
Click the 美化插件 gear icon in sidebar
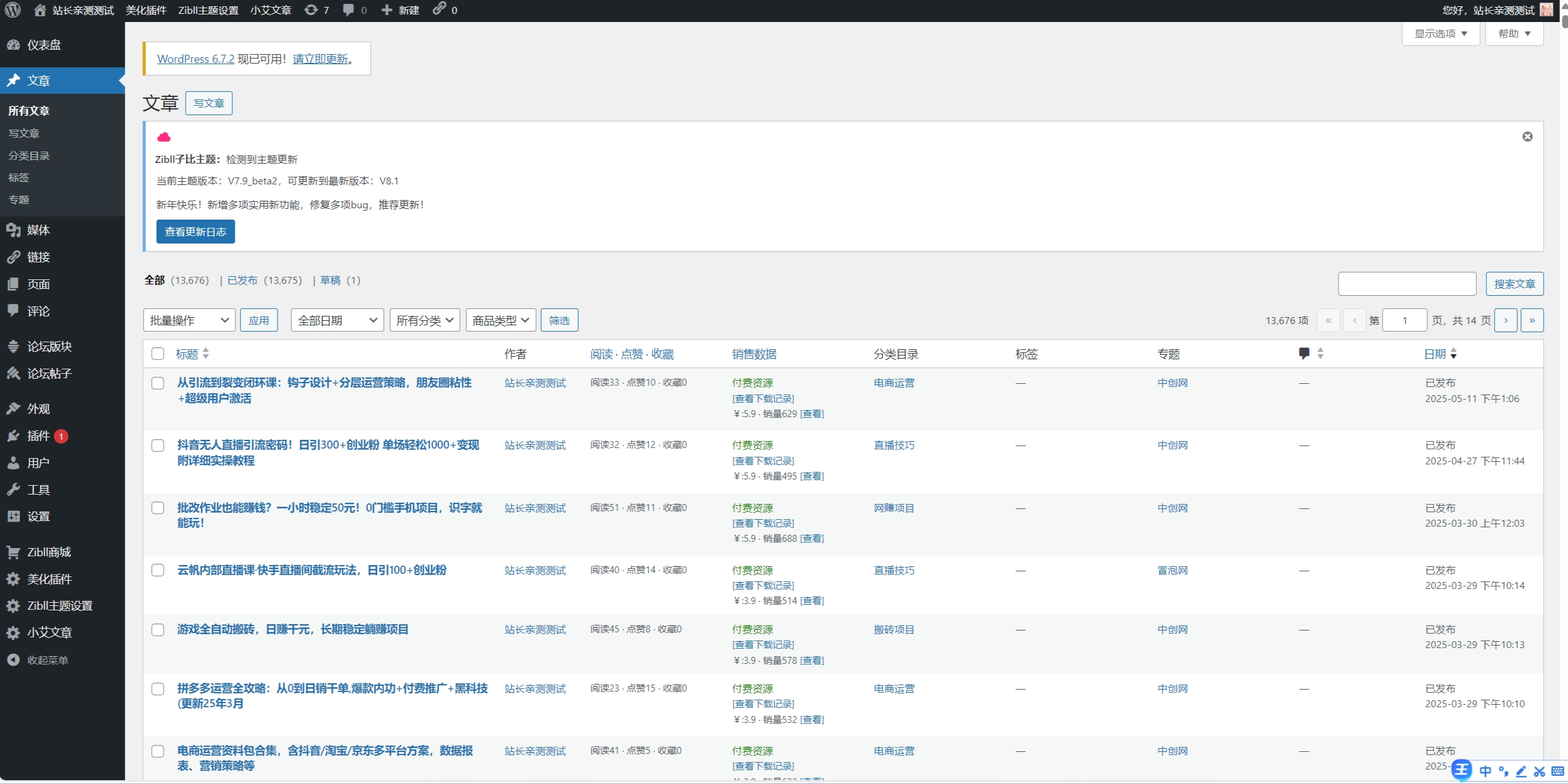[x=13, y=579]
